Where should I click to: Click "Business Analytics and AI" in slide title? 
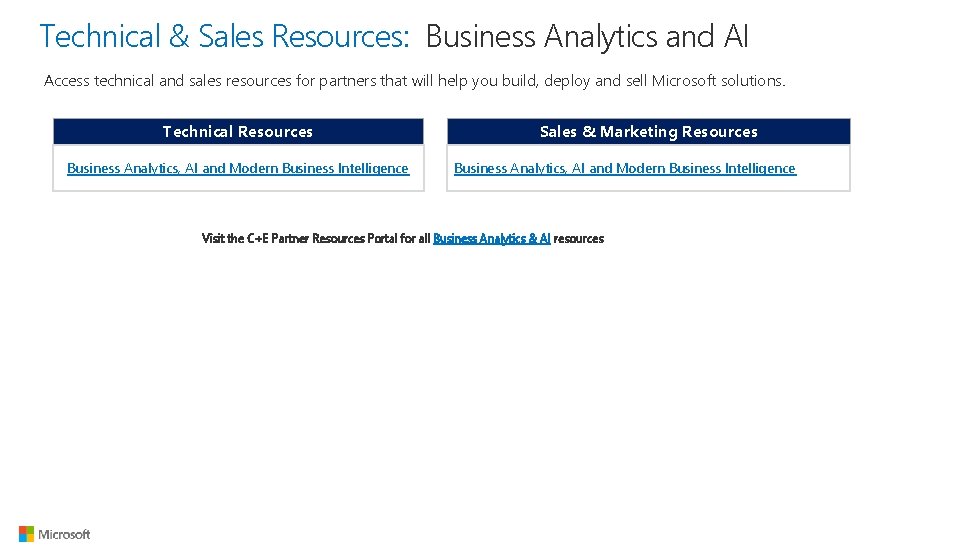587,37
